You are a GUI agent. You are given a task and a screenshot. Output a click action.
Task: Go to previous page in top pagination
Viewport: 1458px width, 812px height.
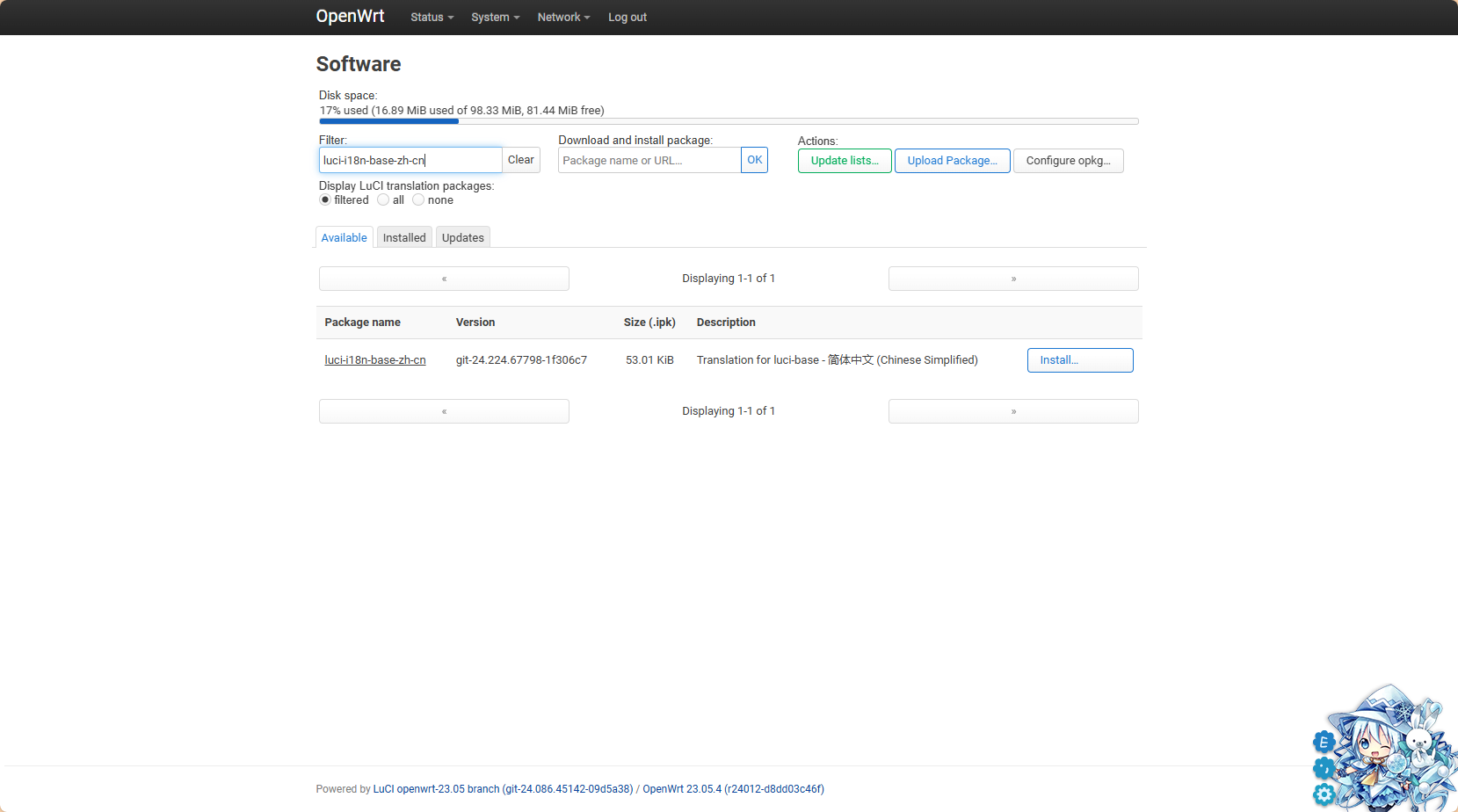444,279
